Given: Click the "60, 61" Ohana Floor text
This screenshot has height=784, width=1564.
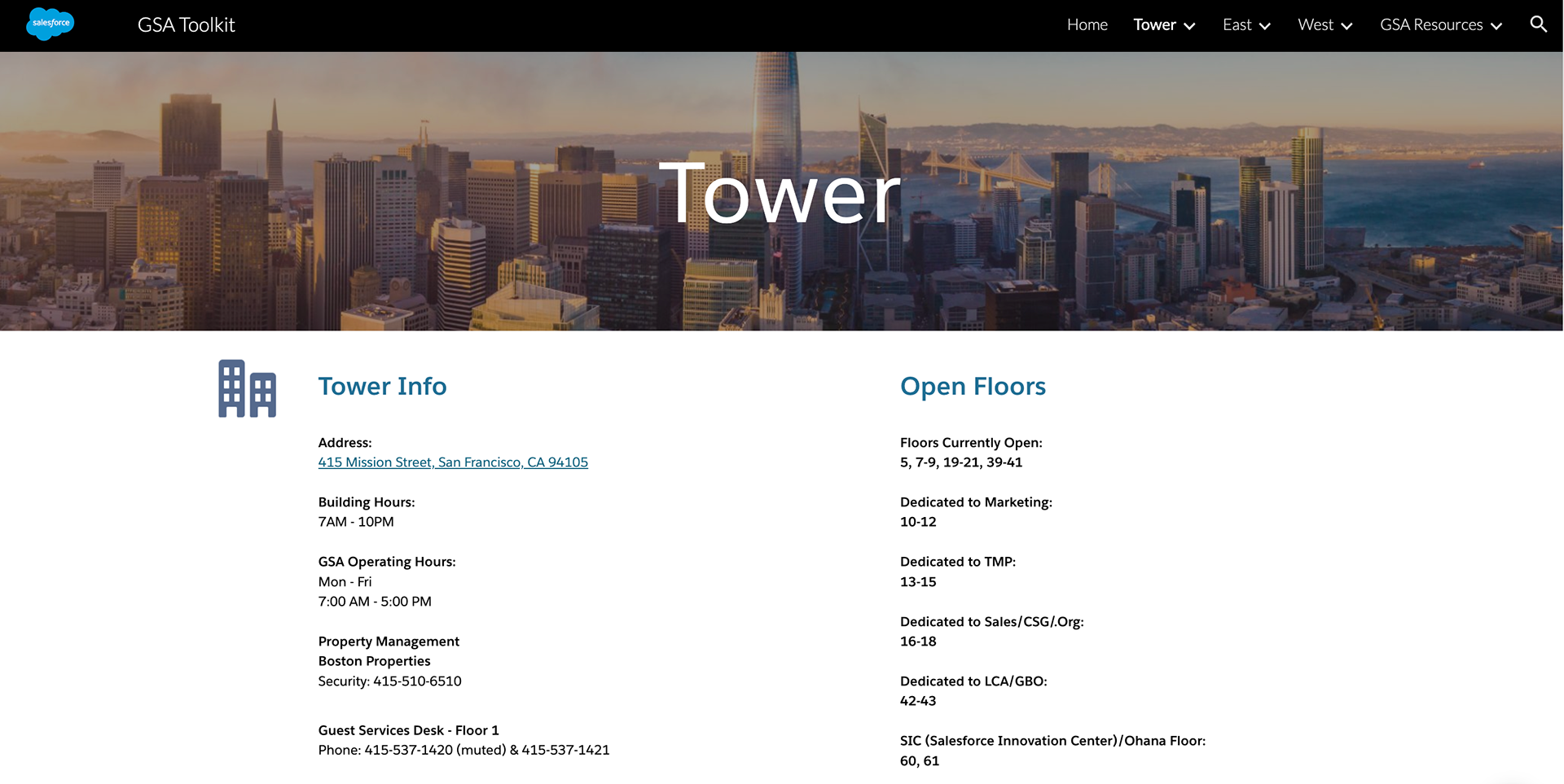Looking at the screenshot, I should click(x=920, y=761).
